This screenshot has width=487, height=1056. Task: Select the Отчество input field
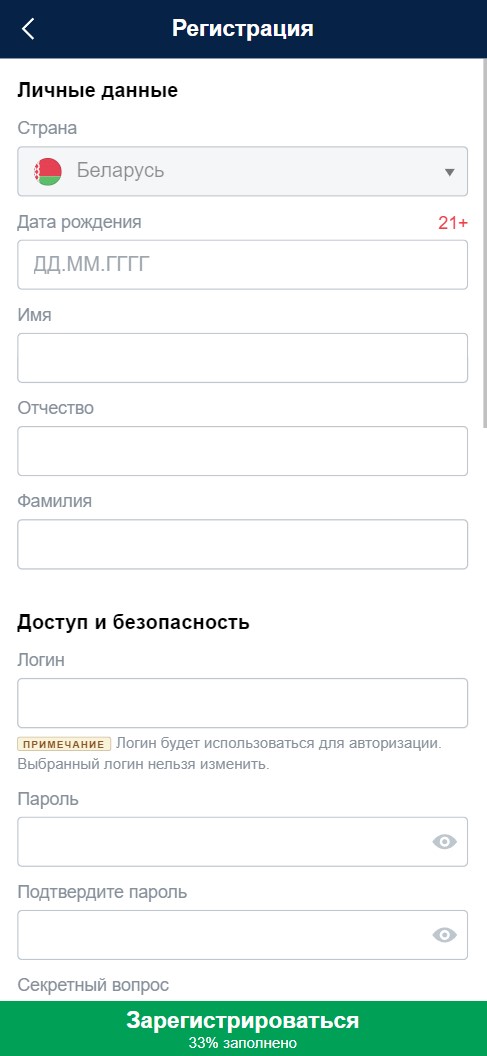click(x=242, y=451)
